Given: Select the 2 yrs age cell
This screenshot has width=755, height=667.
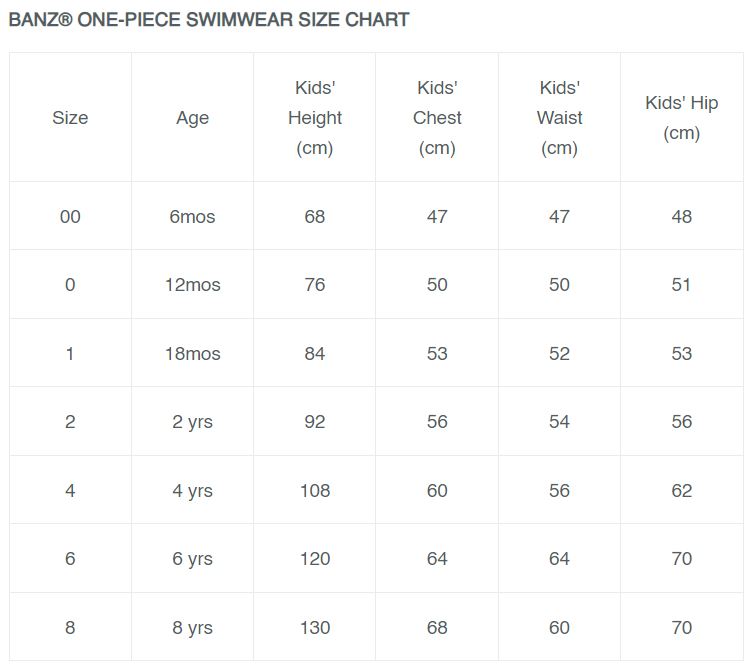Looking at the screenshot, I should [192, 422].
